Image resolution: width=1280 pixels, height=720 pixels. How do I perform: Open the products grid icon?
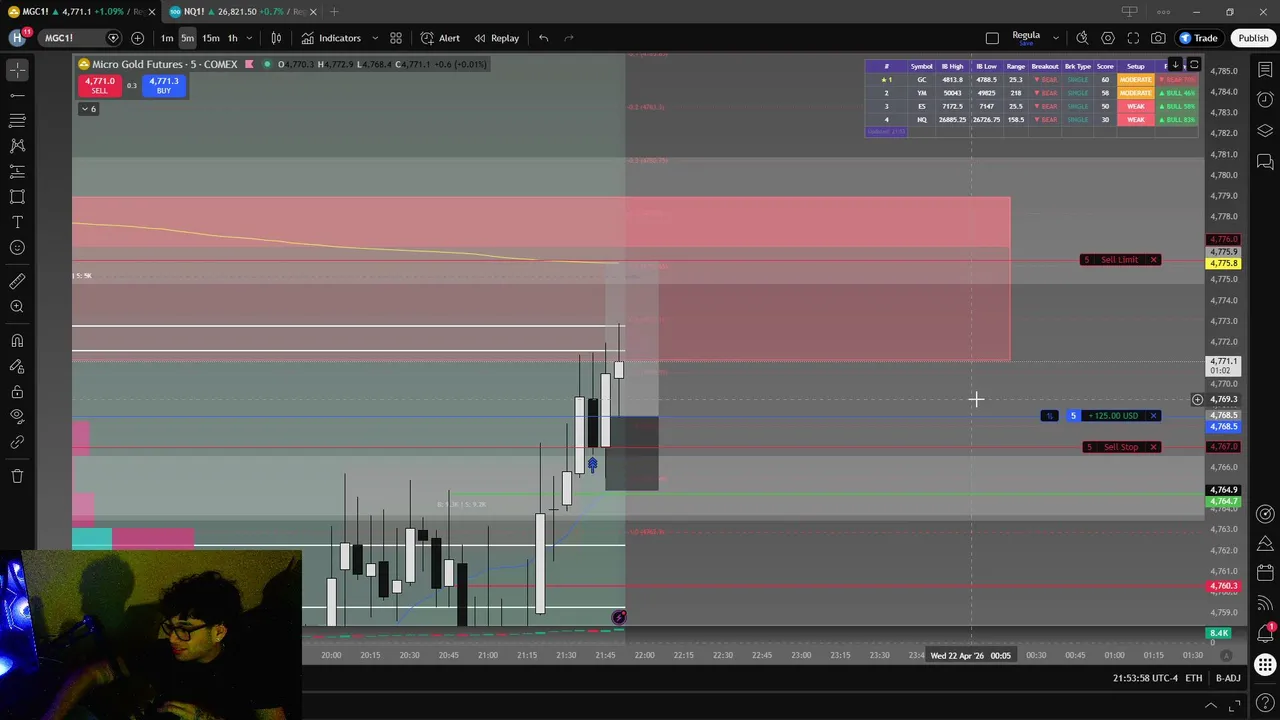click(x=1265, y=665)
